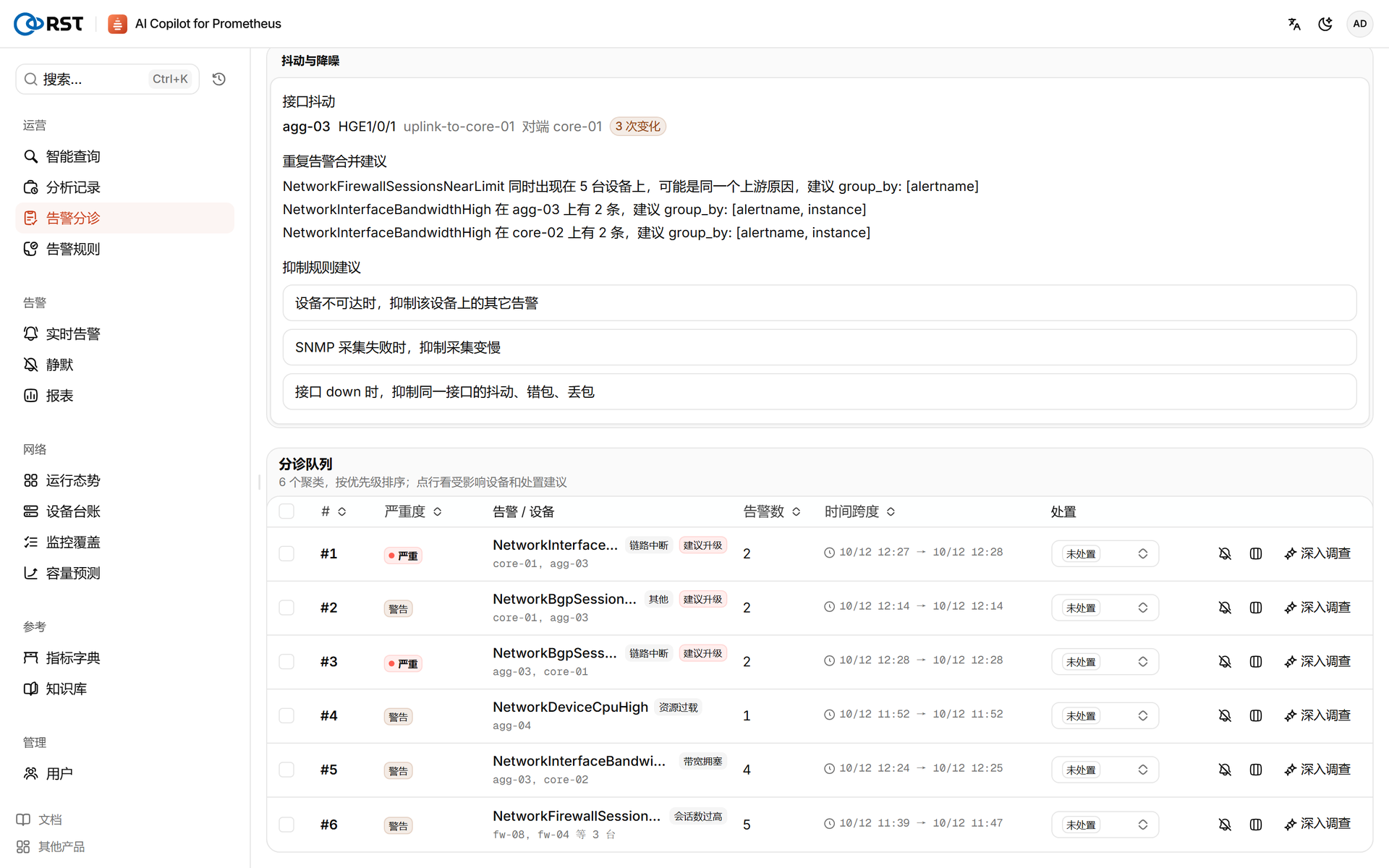Silence alert cluster #6 with bell-off icon
This screenshot has height=868, width=1389.
[1225, 825]
